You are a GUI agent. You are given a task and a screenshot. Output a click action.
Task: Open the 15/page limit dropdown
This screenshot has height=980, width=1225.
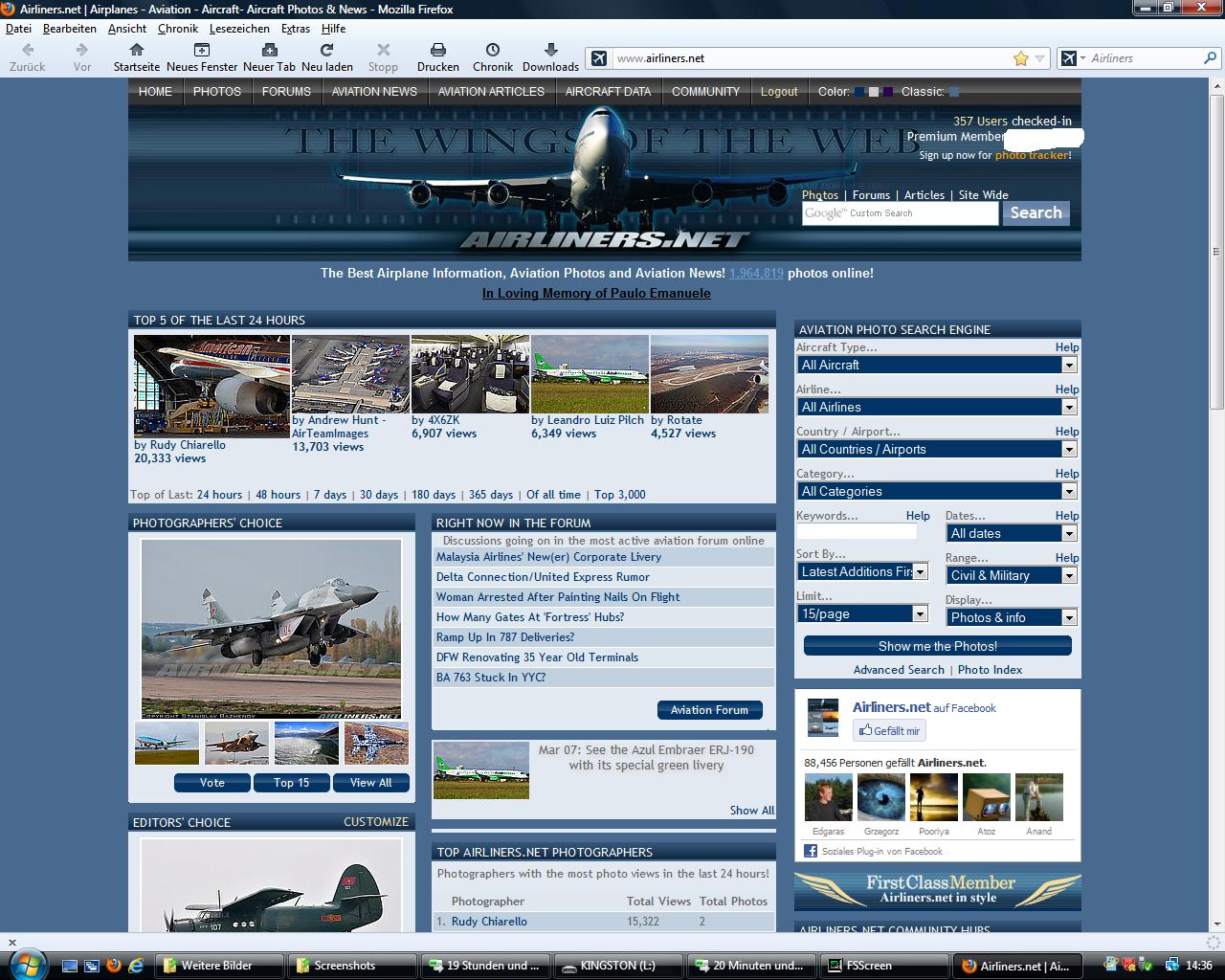coord(862,613)
